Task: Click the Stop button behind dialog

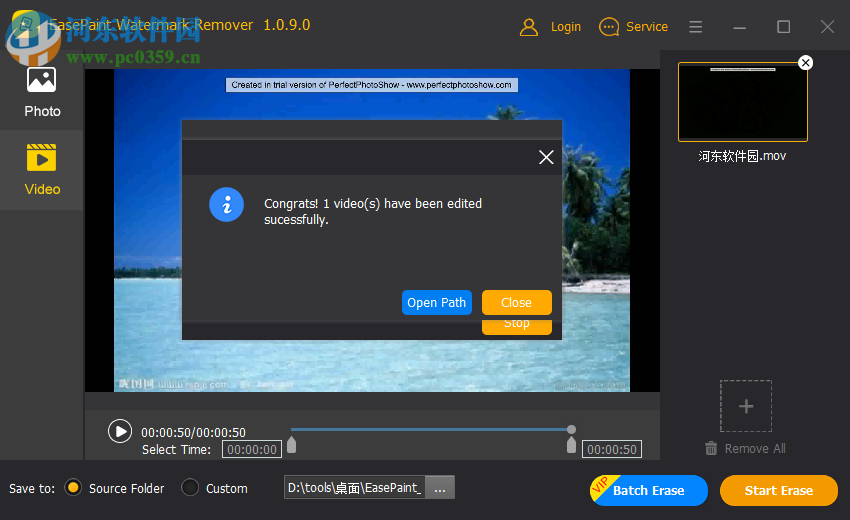Action: point(517,326)
